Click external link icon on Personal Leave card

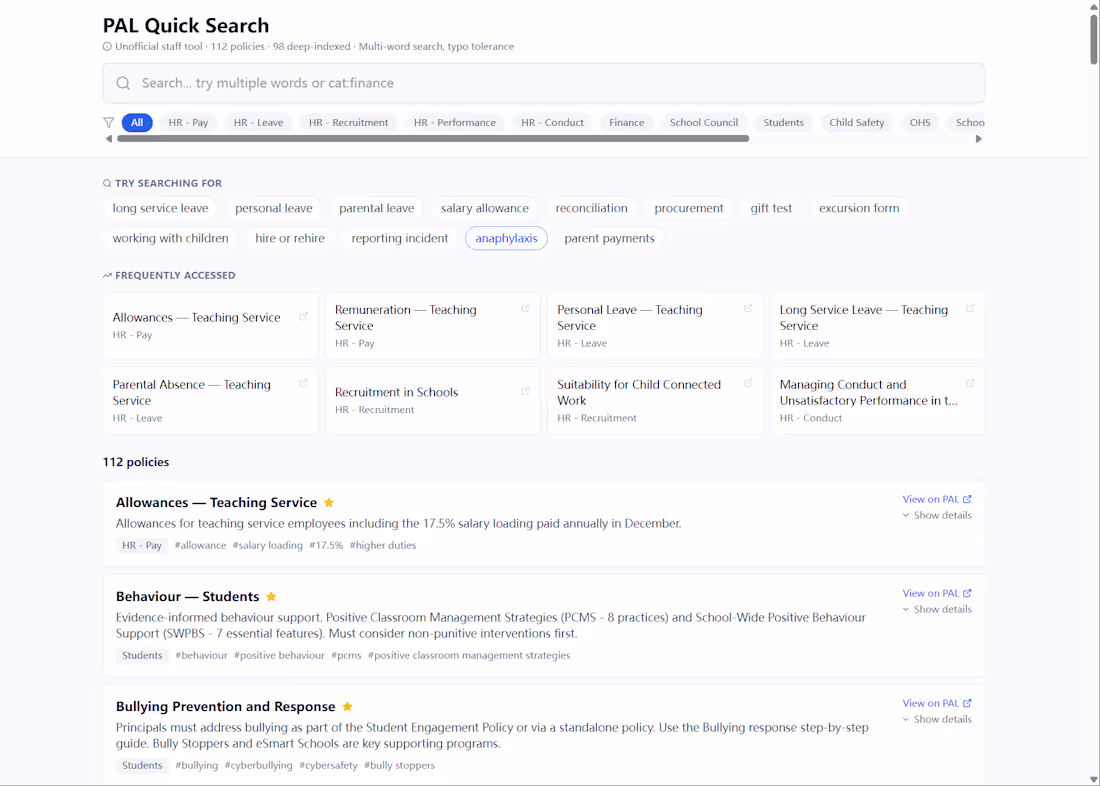pyautogui.click(x=748, y=309)
